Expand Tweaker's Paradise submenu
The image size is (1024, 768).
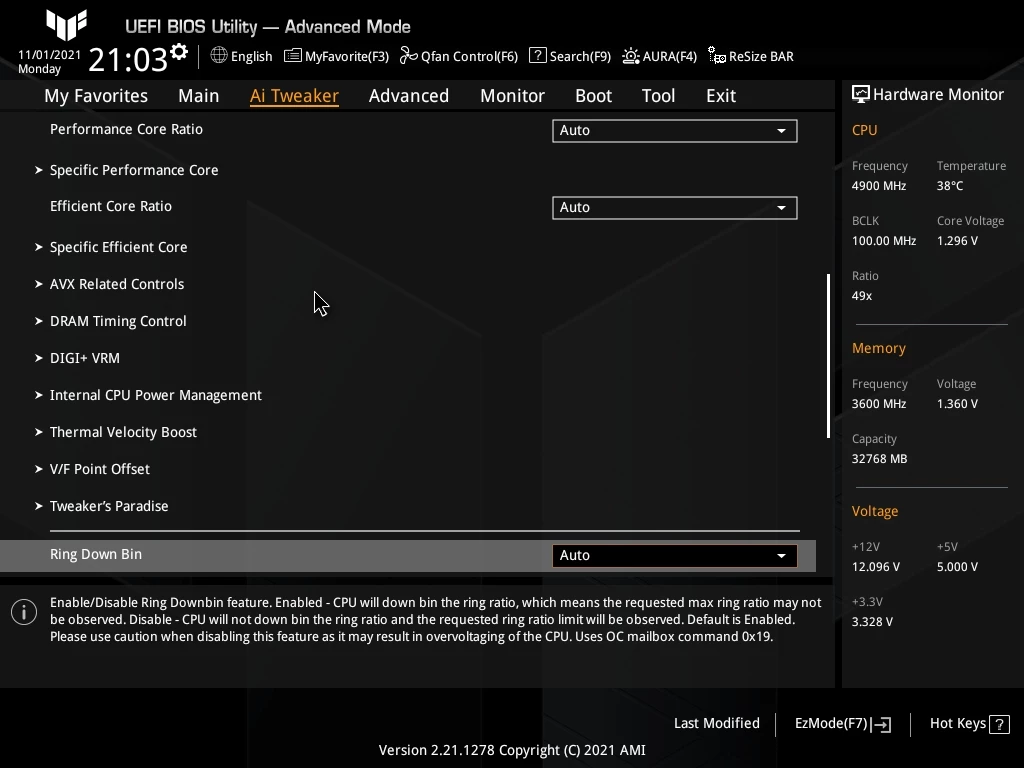pos(109,506)
